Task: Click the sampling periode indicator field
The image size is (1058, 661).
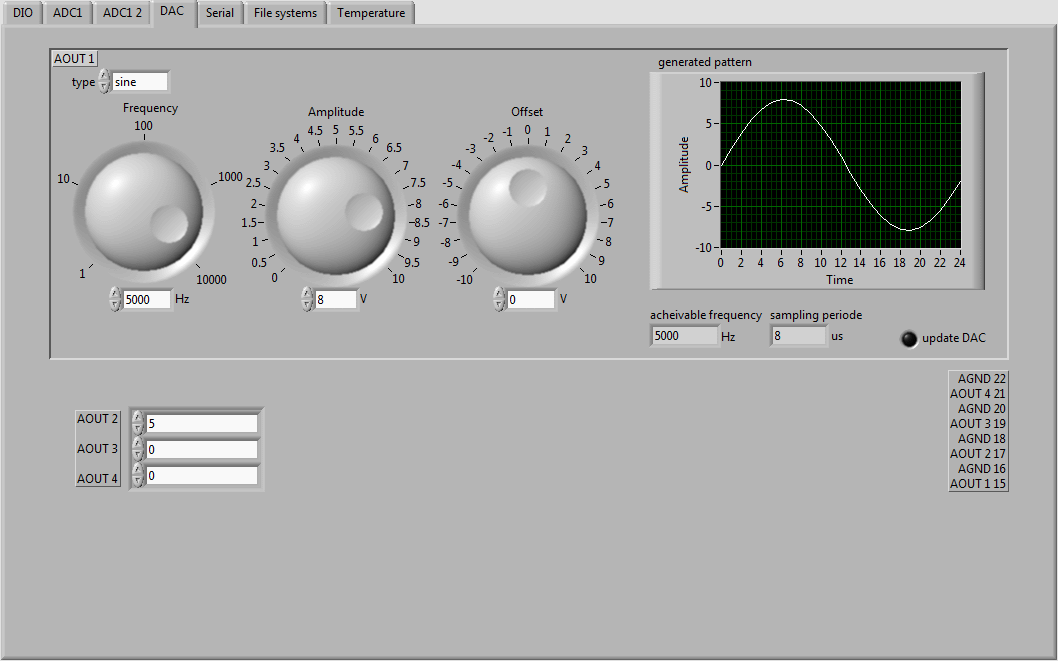Action: point(799,336)
